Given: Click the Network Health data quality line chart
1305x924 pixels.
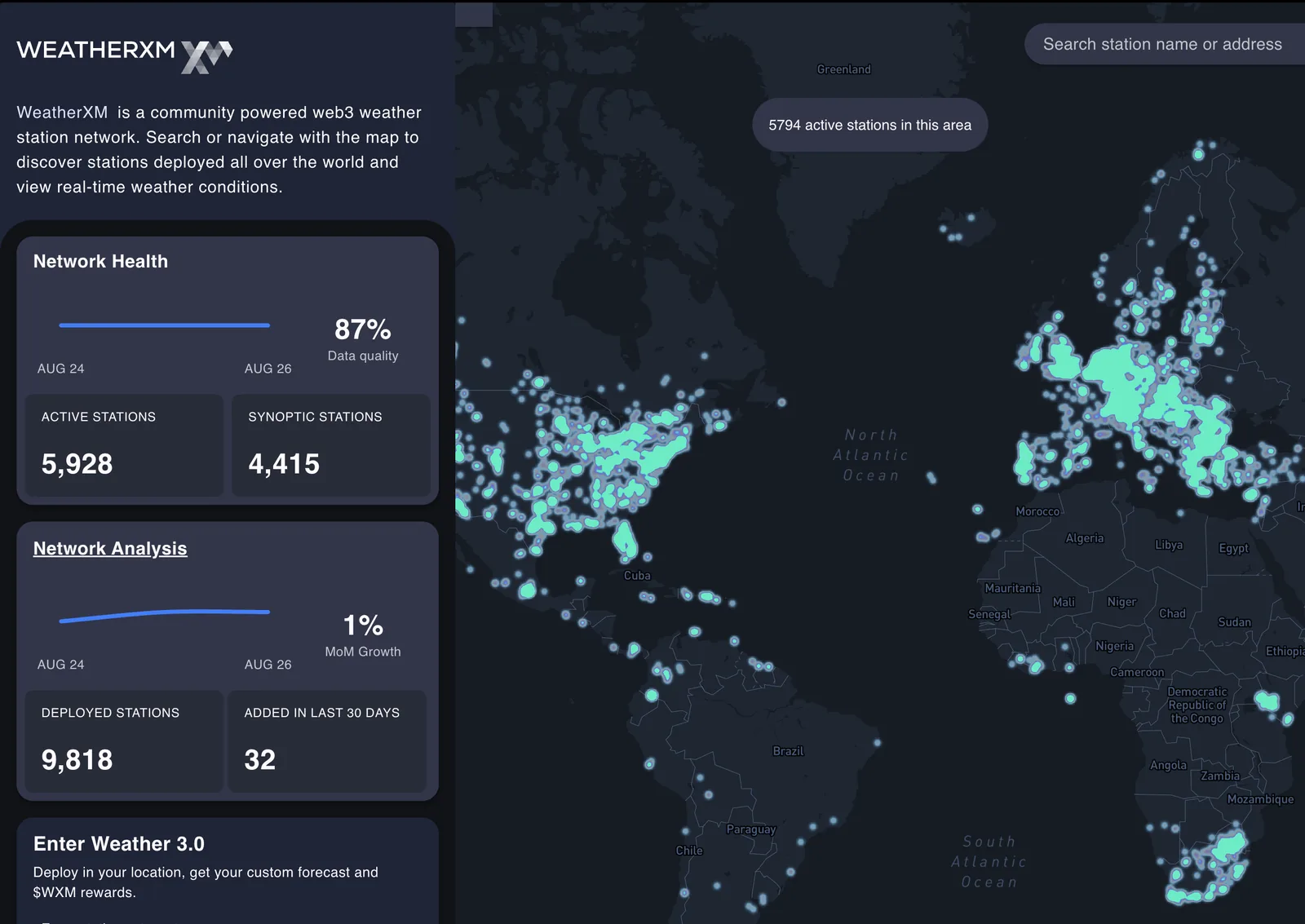Looking at the screenshot, I should click(x=164, y=325).
